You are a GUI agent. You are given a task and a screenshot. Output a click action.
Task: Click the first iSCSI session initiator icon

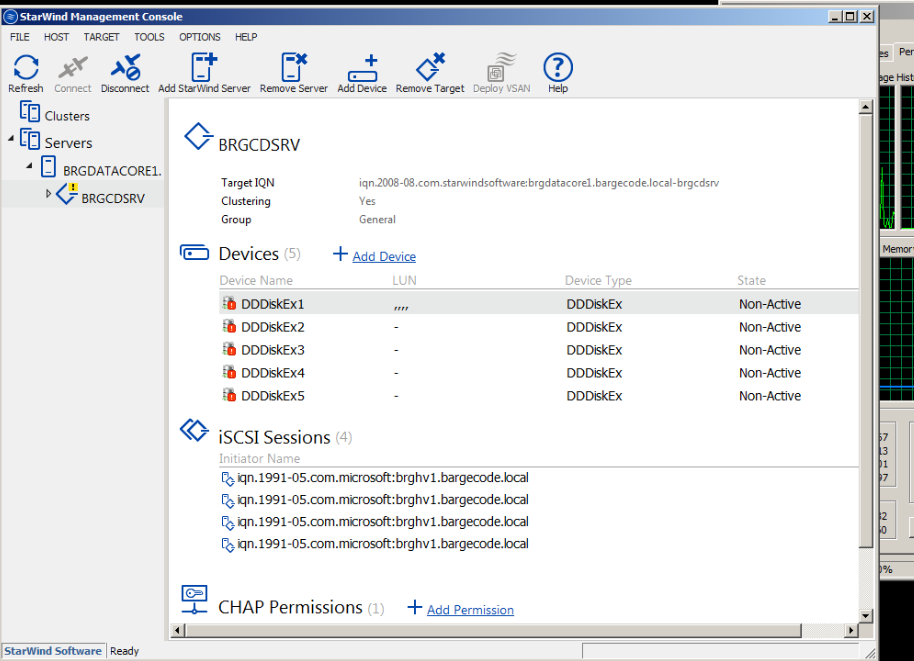pyautogui.click(x=228, y=479)
